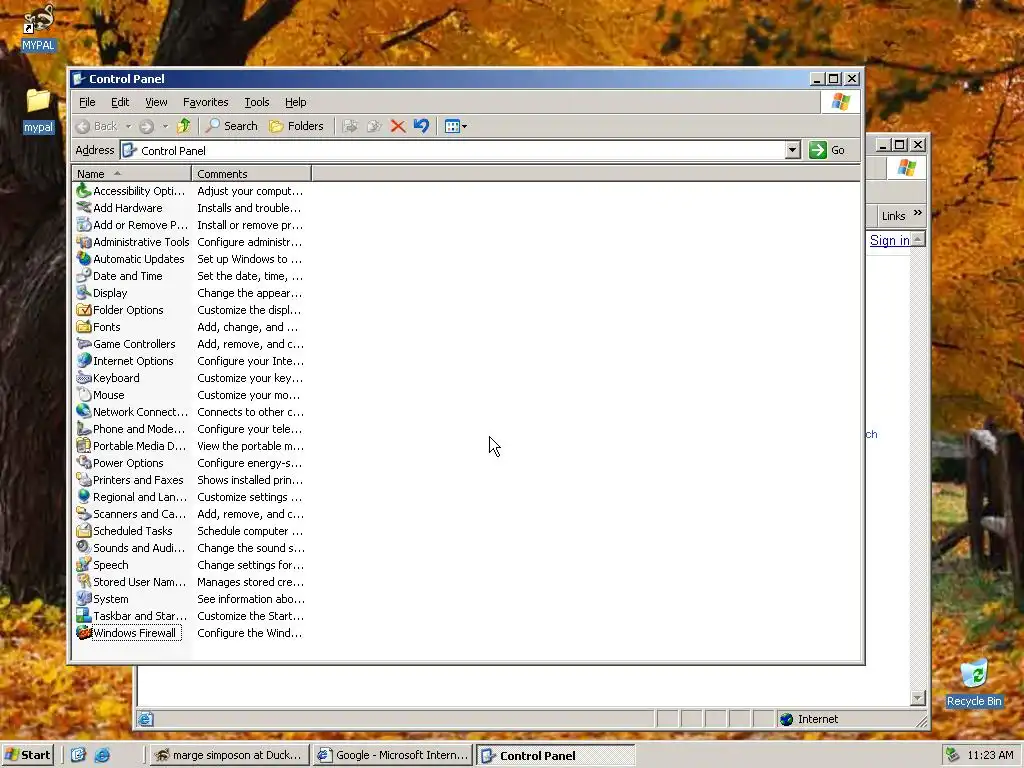The width and height of the screenshot is (1024, 768).
Task: Open the Forward button history arrow
Action: click(x=165, y=126)
